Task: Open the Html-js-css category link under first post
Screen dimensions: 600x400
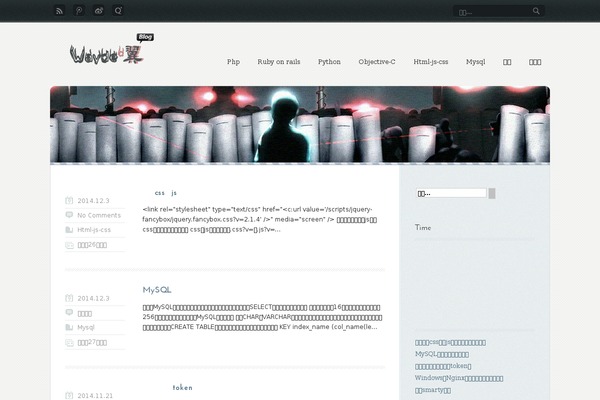Action: tap(94, 230)
